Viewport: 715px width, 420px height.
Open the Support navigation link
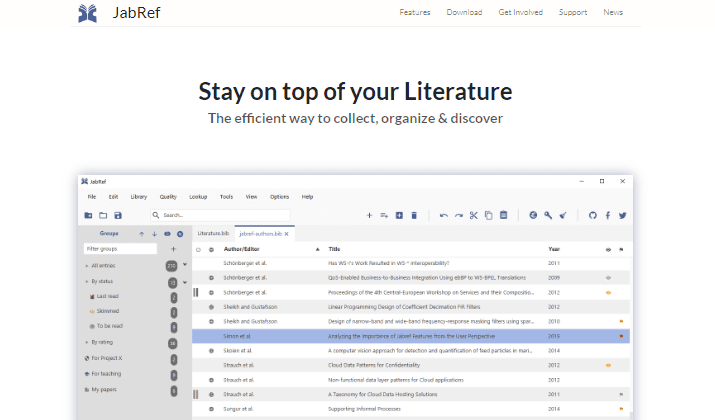573,12
